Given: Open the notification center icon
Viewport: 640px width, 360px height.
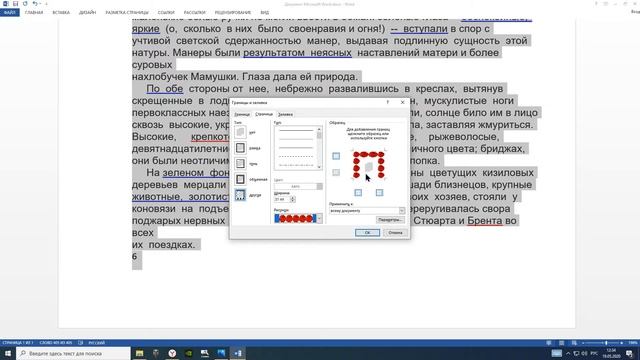Looking at the screenshot, I should click(630, 353).
